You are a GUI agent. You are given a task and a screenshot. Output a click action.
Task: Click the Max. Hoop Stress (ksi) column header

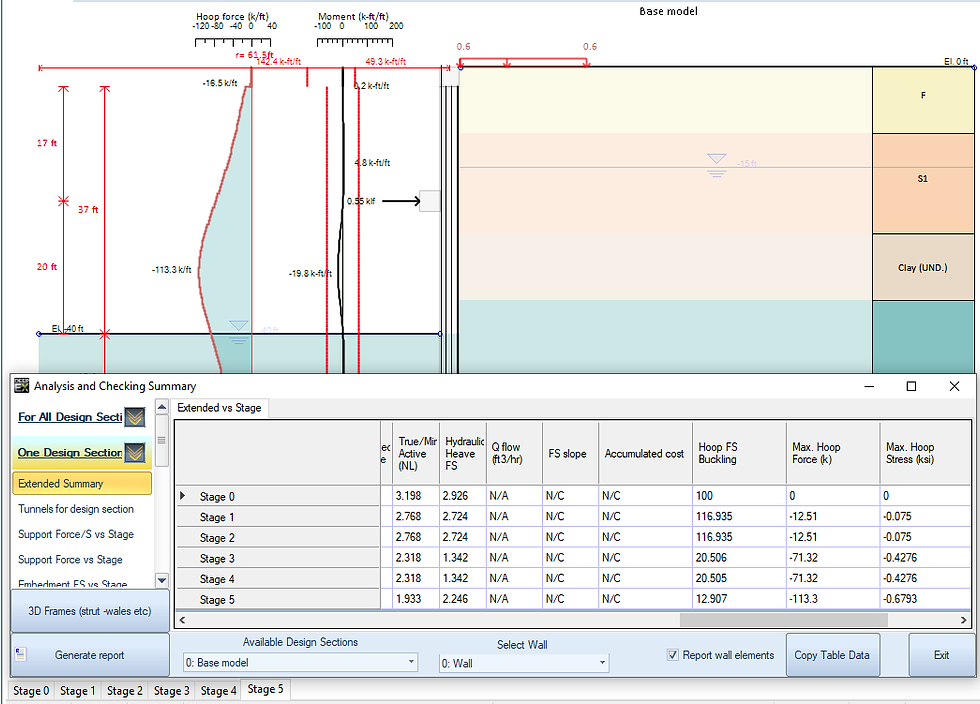925,453
